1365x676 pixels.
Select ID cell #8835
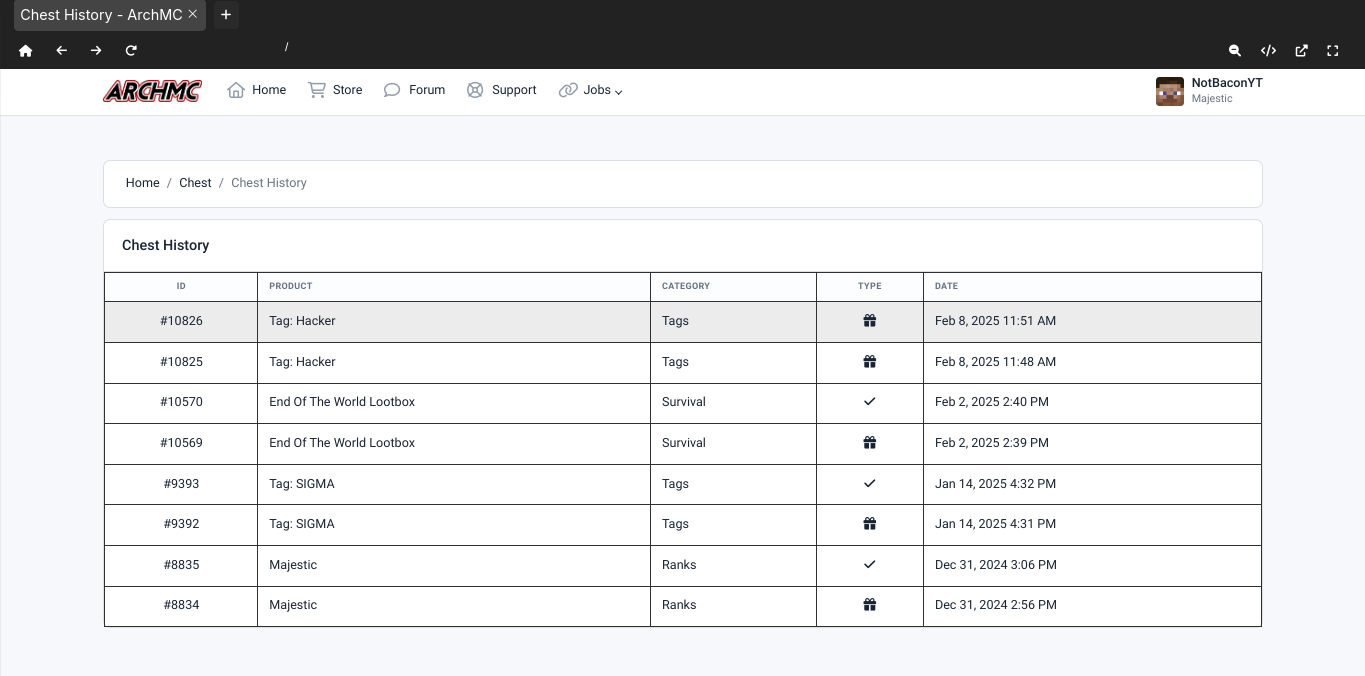[x=181, y=565]
